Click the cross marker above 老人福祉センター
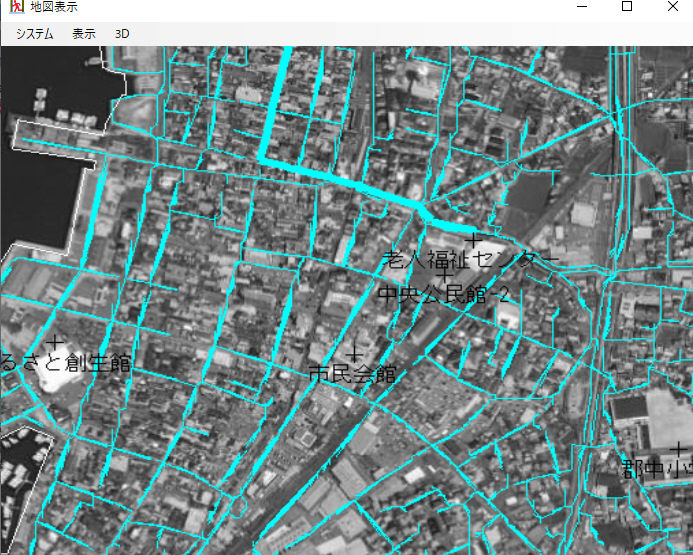Viewport: 693px width, 555px height. [x=472, y=240]
